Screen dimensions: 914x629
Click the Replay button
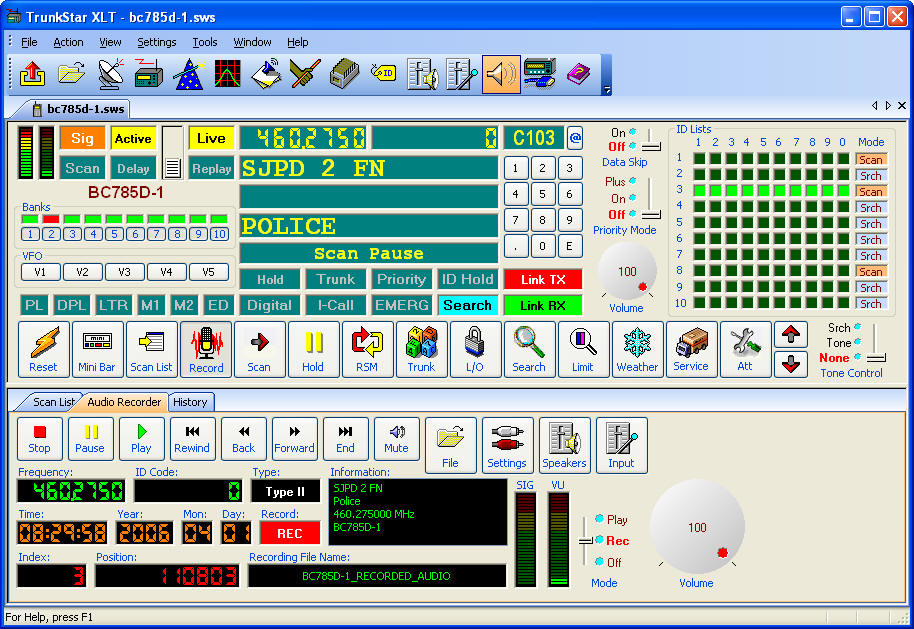click(x=212, y=168)
